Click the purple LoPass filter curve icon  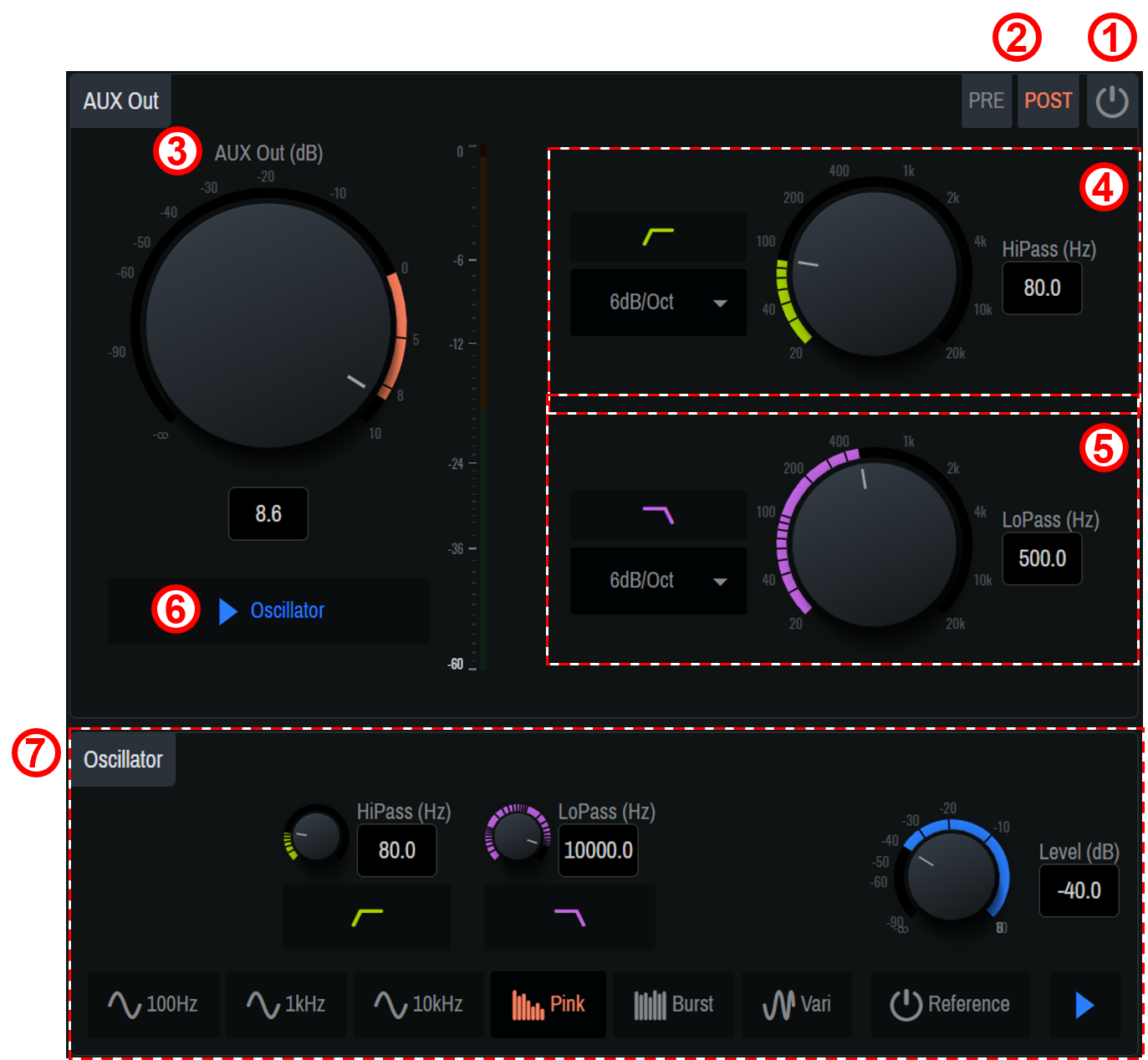(658, 515)
